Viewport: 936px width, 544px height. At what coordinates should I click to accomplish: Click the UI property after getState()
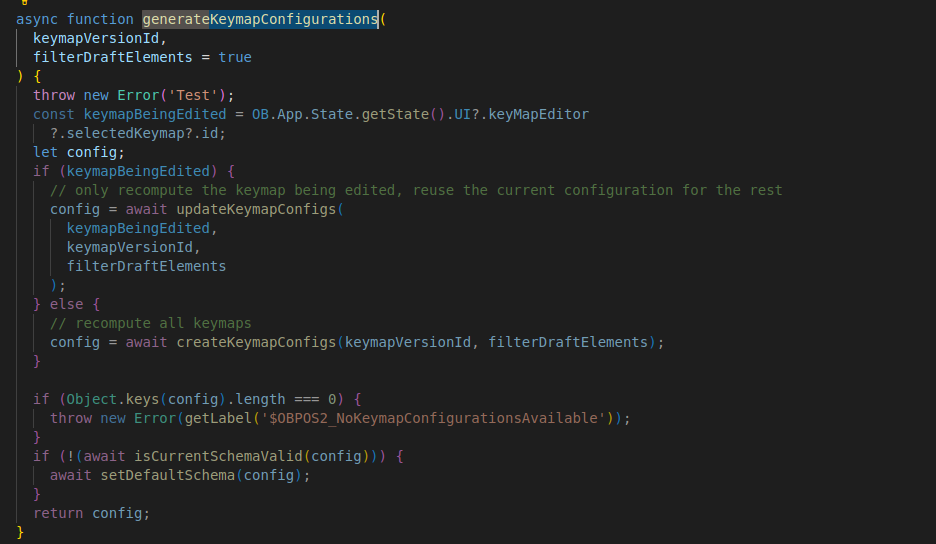[462, 114]
